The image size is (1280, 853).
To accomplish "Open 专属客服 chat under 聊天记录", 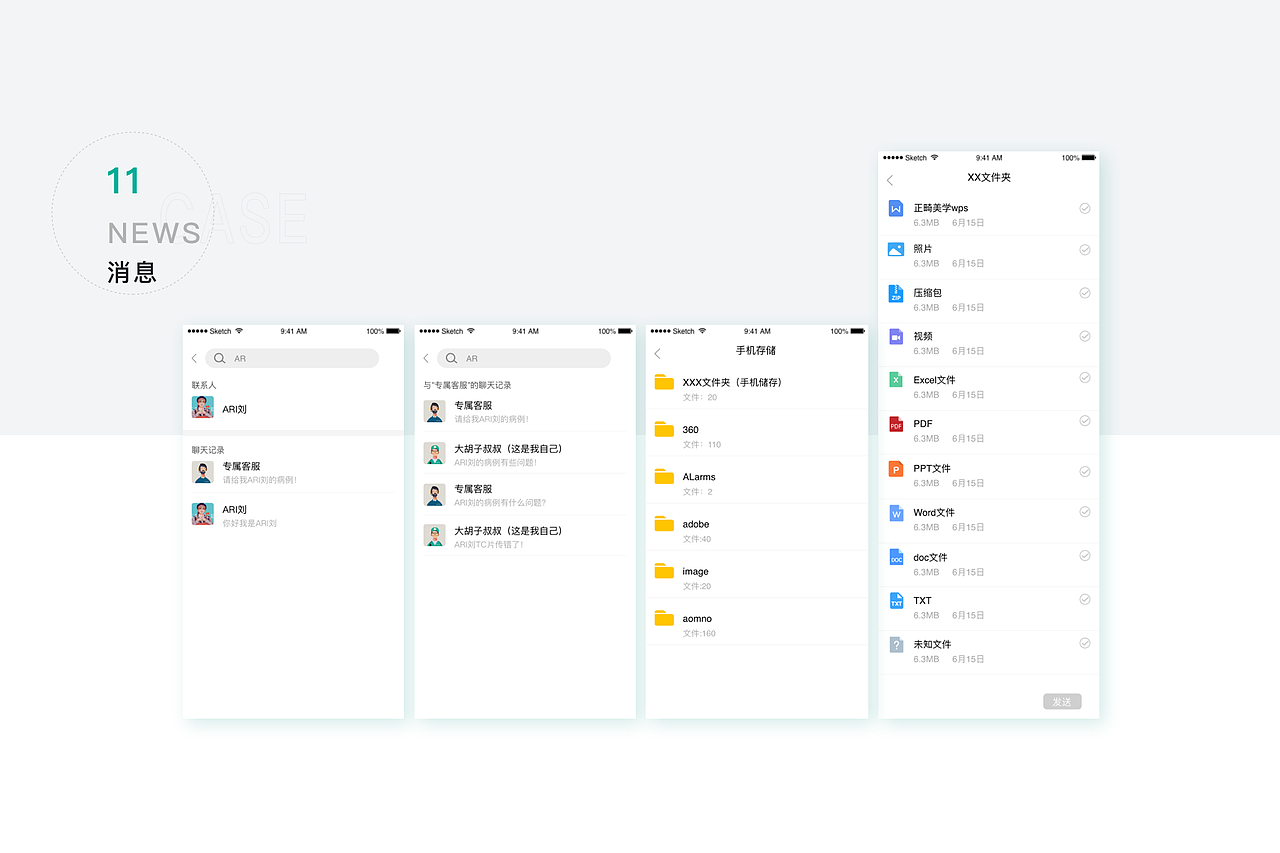I will tap(293, 472).
